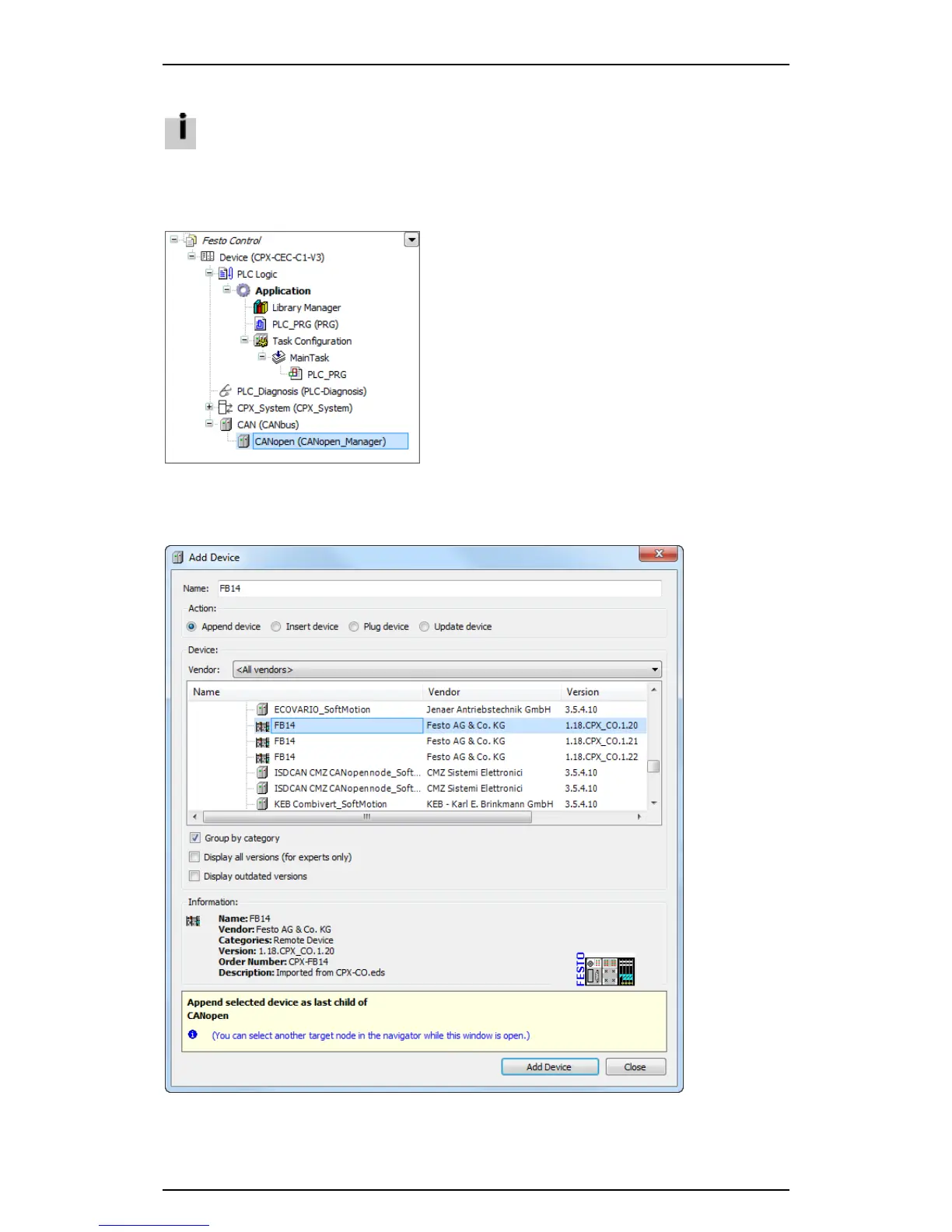Click the KEB - Karl E. Brinkmann GmbH cell
The height and width of the screenshot is (1232, 952).
click(490, 803)
